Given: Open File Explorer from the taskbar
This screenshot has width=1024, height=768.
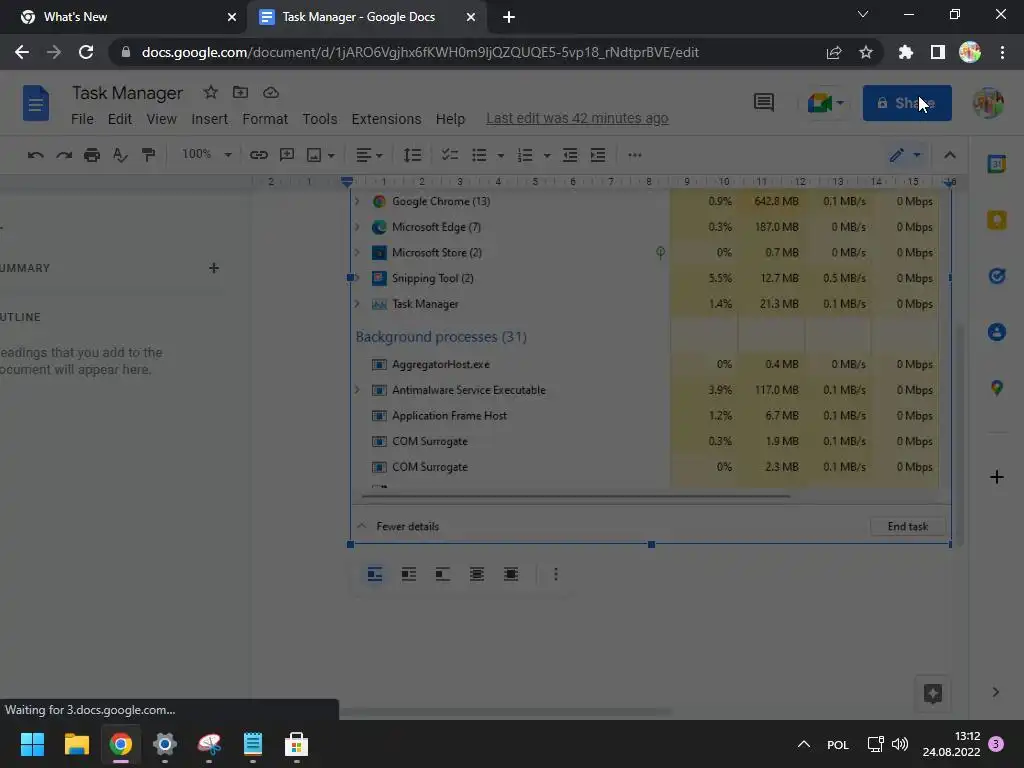Looking at the screenshot, I should 76,744.
